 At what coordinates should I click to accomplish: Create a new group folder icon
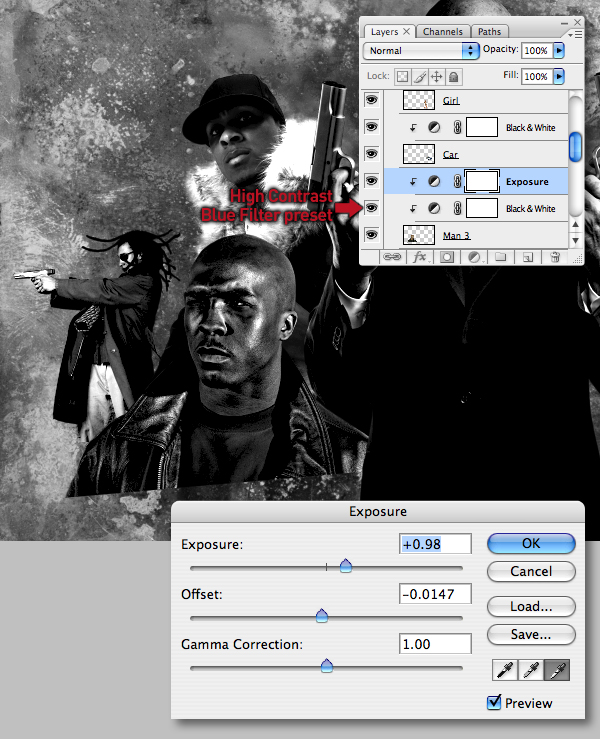coord(501,257)
